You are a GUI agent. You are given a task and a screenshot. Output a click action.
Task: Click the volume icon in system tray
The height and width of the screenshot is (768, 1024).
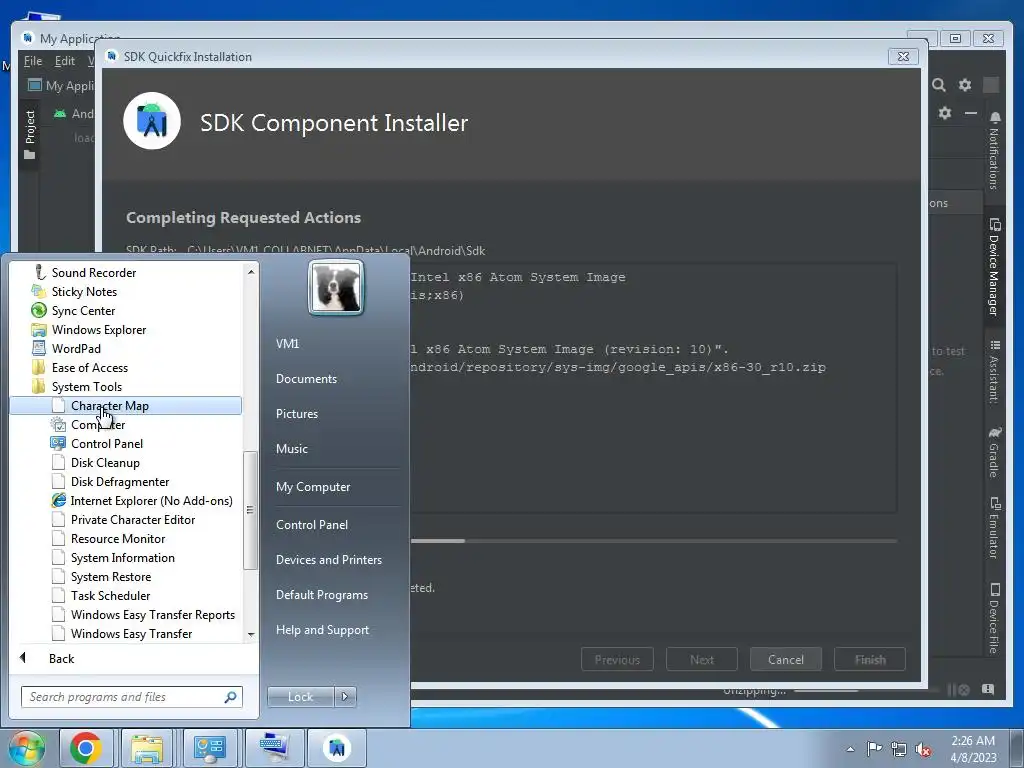923,749
